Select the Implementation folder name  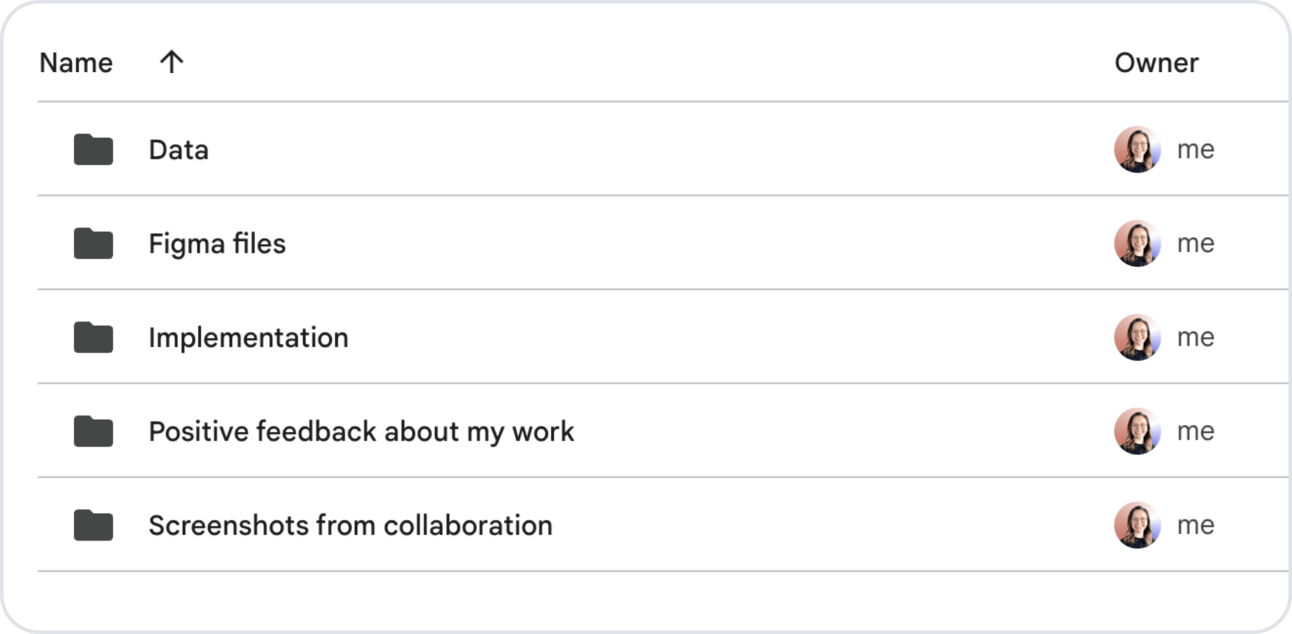click(248, 338)
